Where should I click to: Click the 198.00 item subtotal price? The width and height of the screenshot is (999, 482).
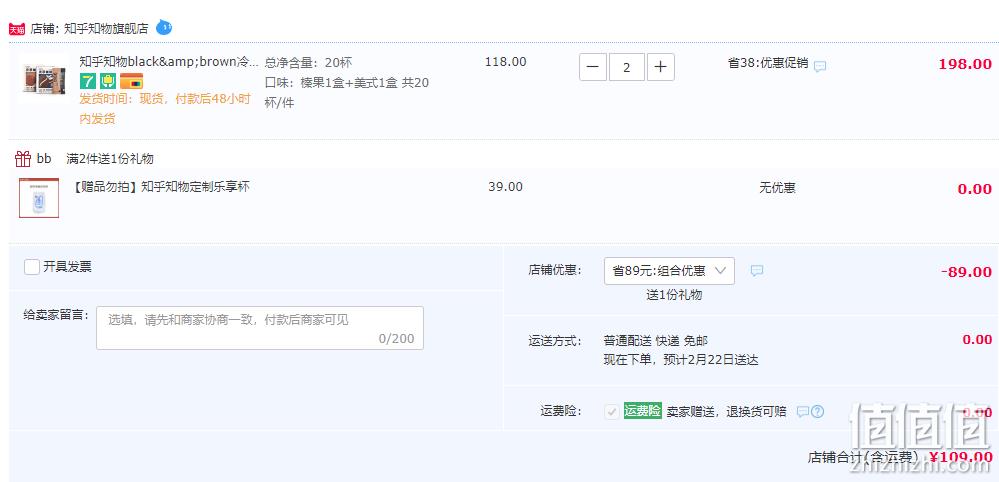[x=965, y=64]
